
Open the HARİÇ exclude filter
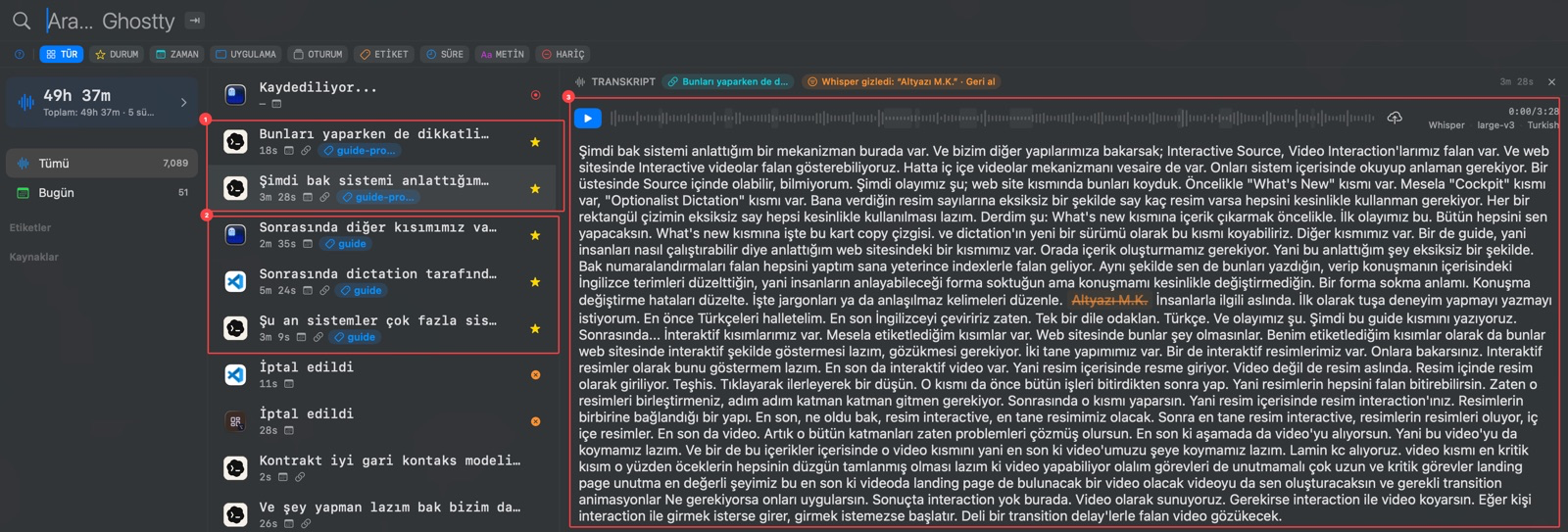click(563, 54)
